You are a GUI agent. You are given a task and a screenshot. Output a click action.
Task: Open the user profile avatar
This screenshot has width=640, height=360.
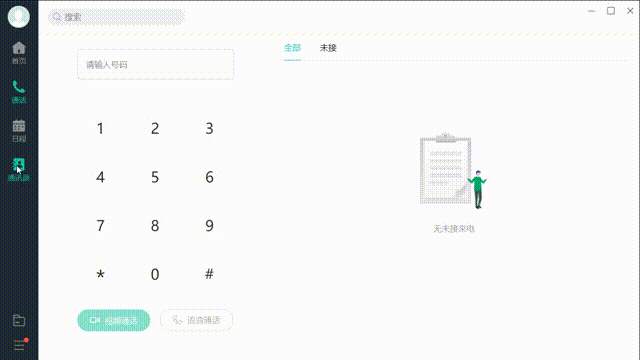(19, 17)
